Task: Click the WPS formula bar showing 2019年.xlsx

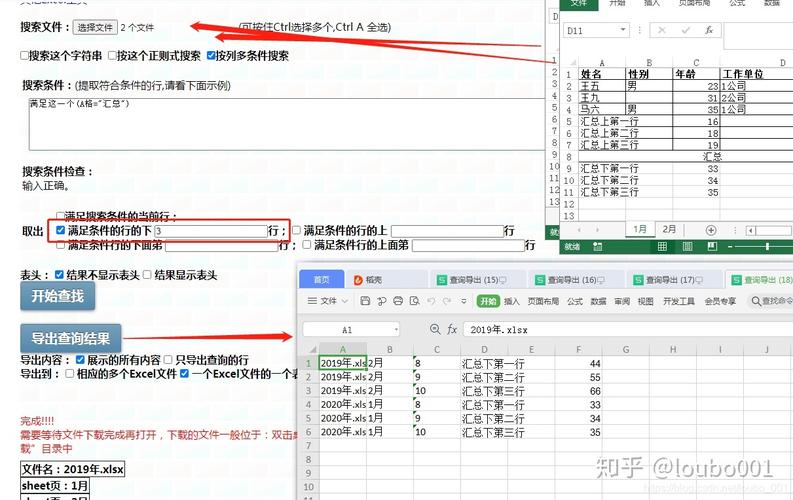Action: pyautogui.click(x=628, y=330)
